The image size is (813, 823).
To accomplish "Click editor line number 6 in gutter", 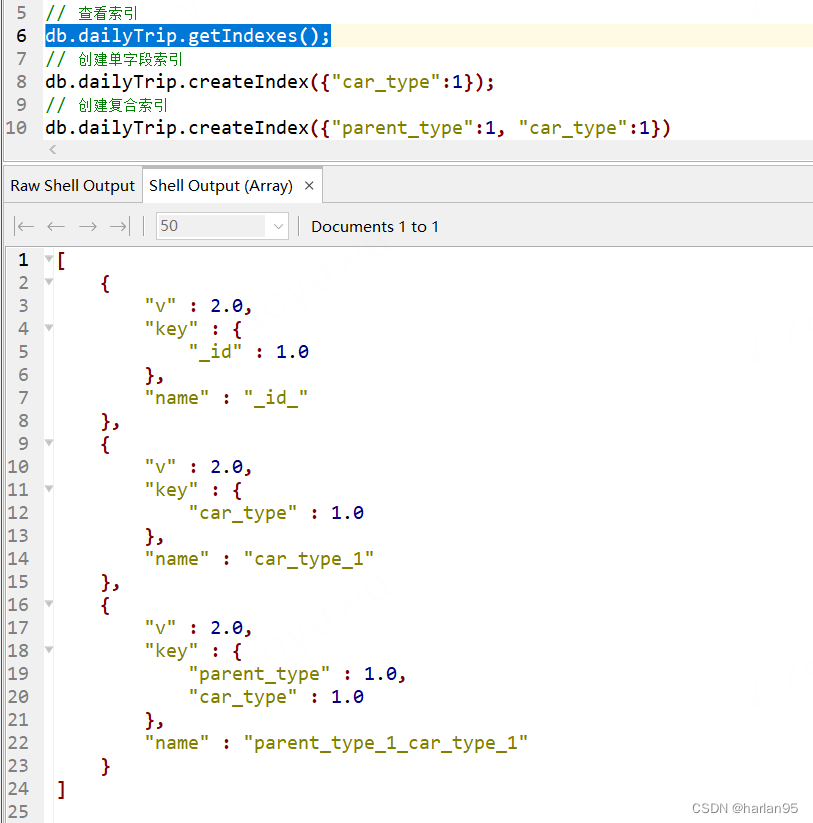I will 22,36.
